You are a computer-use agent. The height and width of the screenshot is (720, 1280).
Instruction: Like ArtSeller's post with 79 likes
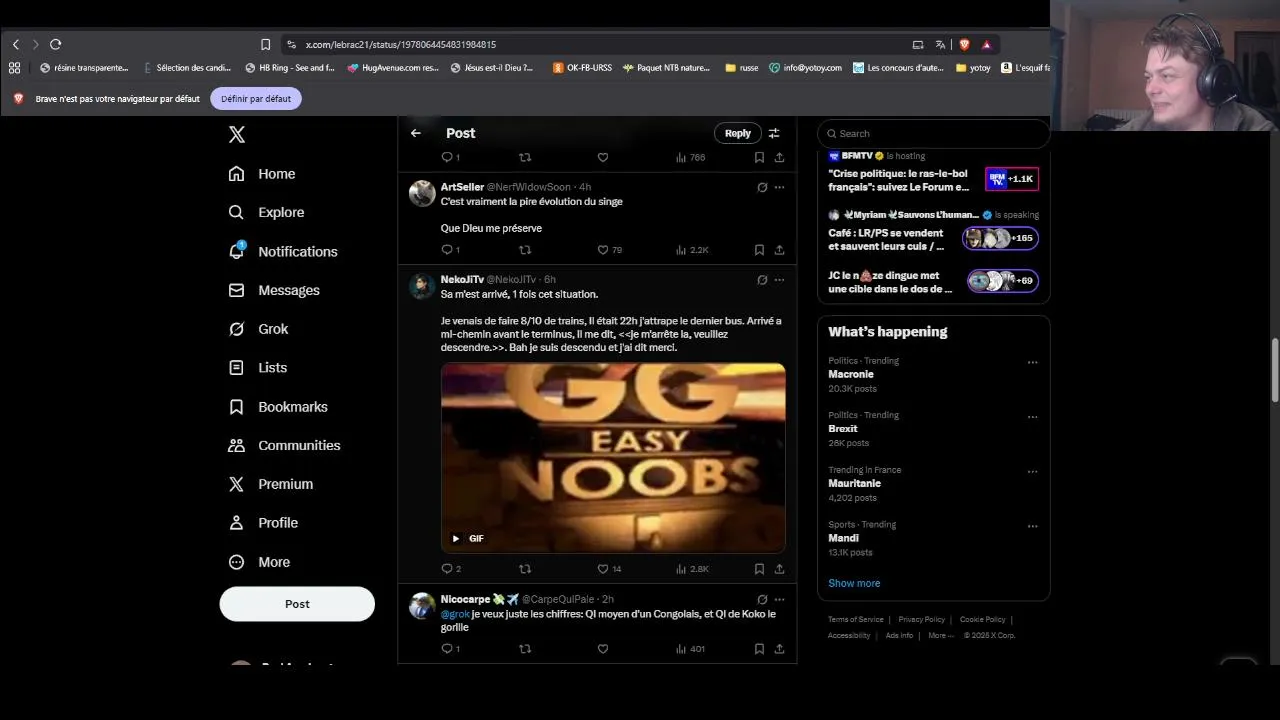click(609, 250)
